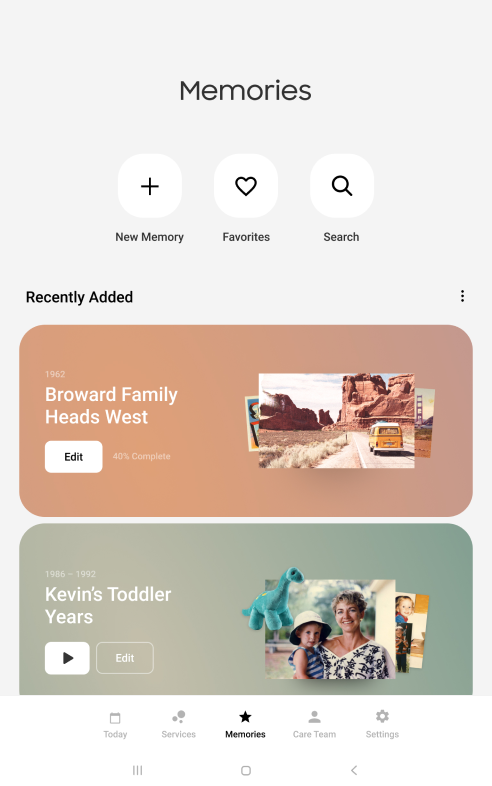Open the mother and toddler photo thumbnail

click(330, 629)
